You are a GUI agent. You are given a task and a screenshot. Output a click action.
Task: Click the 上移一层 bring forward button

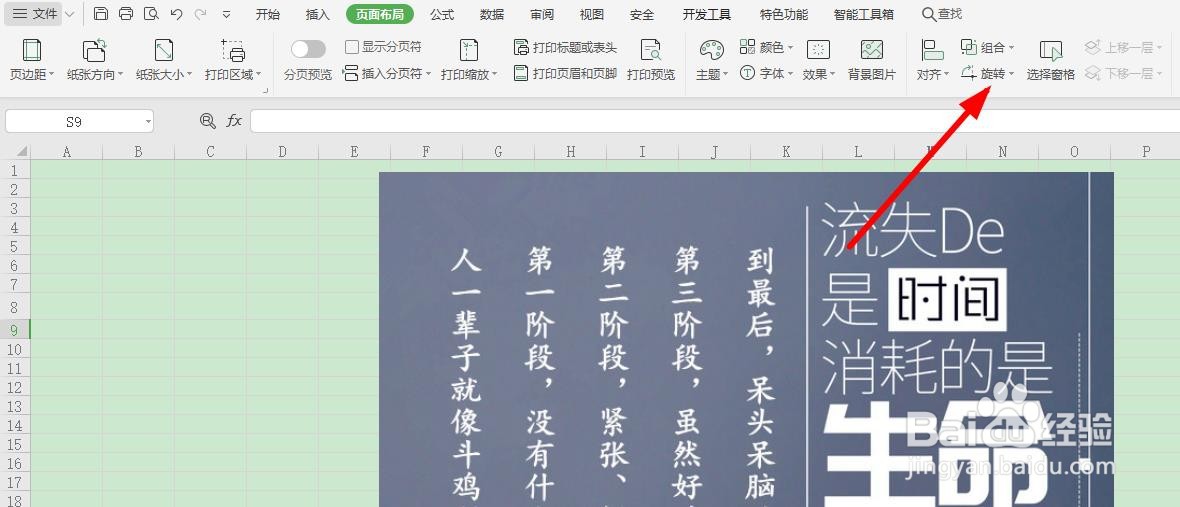(x=1124, y=47)
